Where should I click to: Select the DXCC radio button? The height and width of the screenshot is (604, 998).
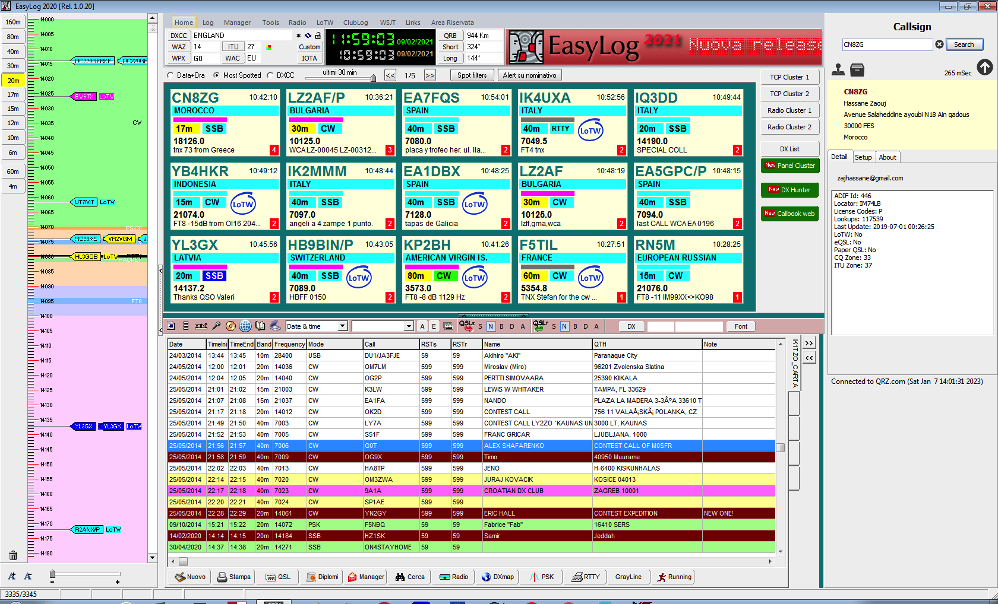tap(271, 75)
